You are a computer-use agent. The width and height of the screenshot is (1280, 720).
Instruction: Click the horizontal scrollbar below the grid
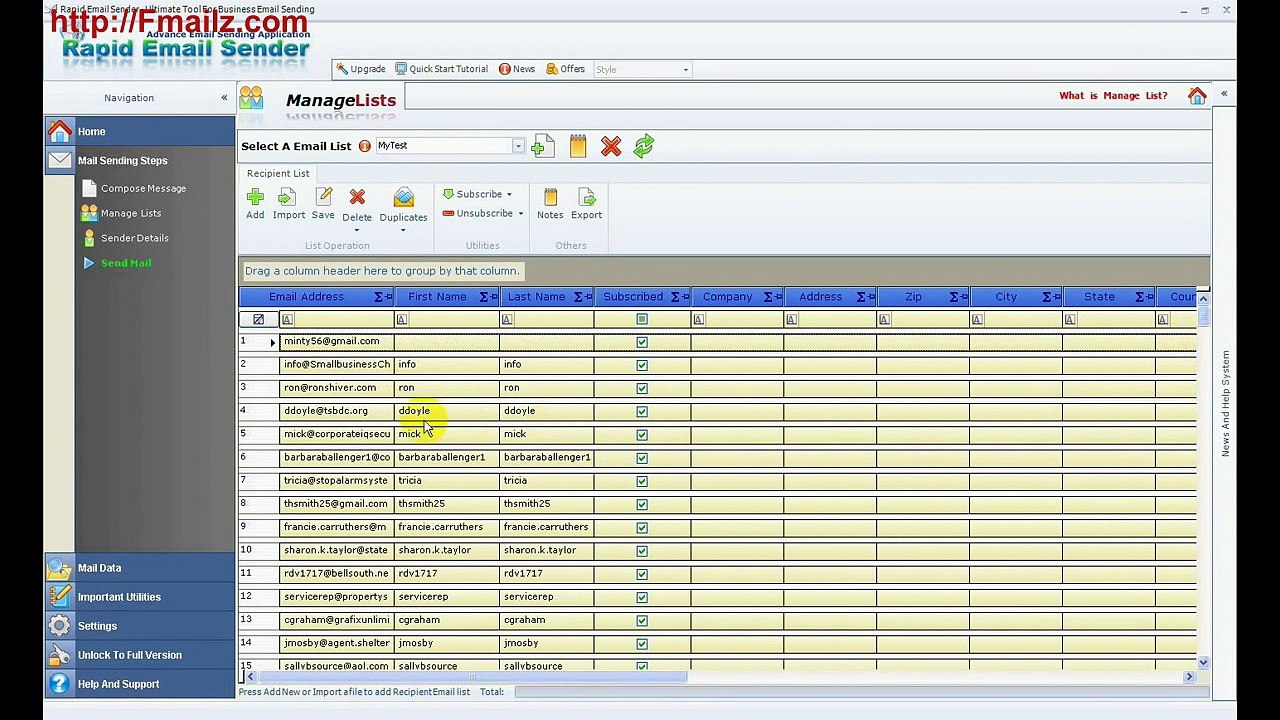click(x=718, y=677)
